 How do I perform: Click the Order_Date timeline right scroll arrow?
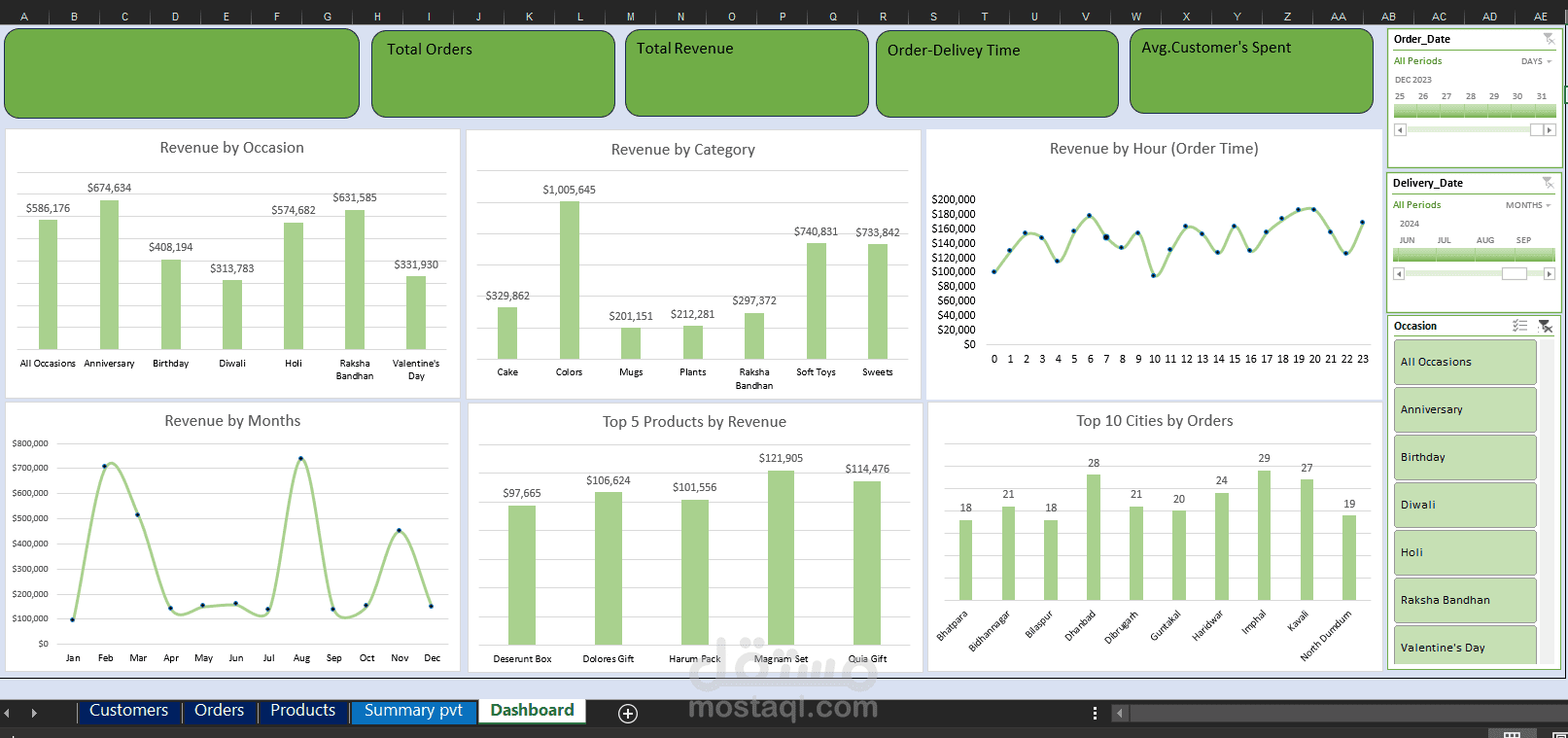pos(1550,129)
